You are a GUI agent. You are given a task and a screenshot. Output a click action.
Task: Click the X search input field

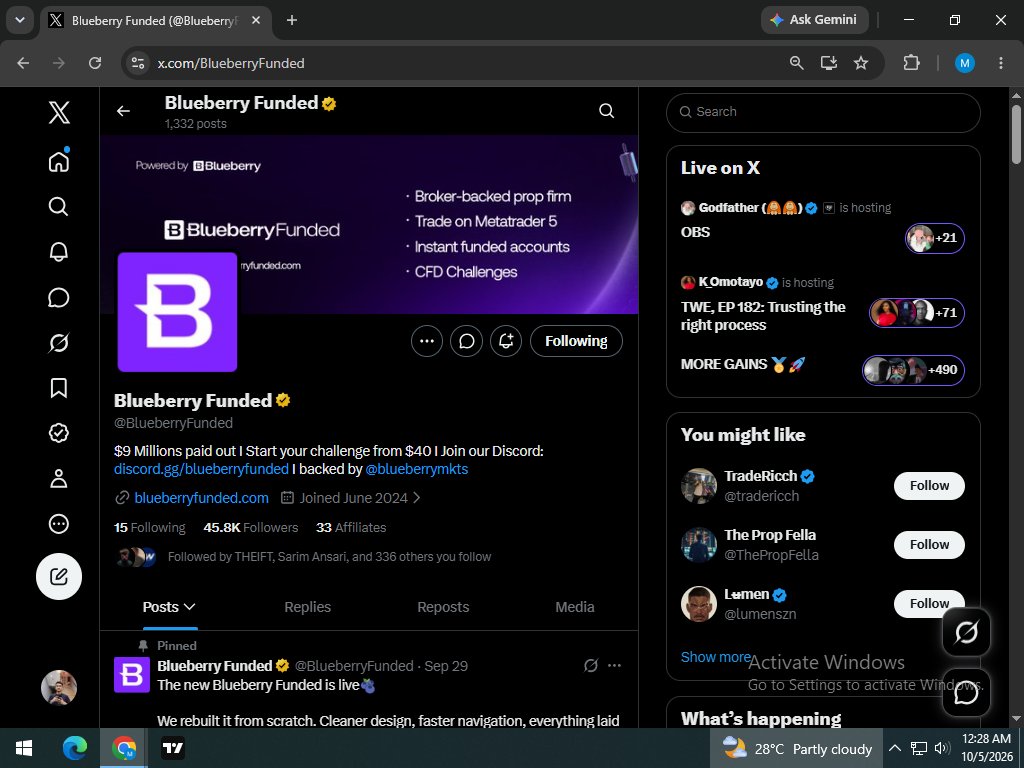click(x=823, y=112)
